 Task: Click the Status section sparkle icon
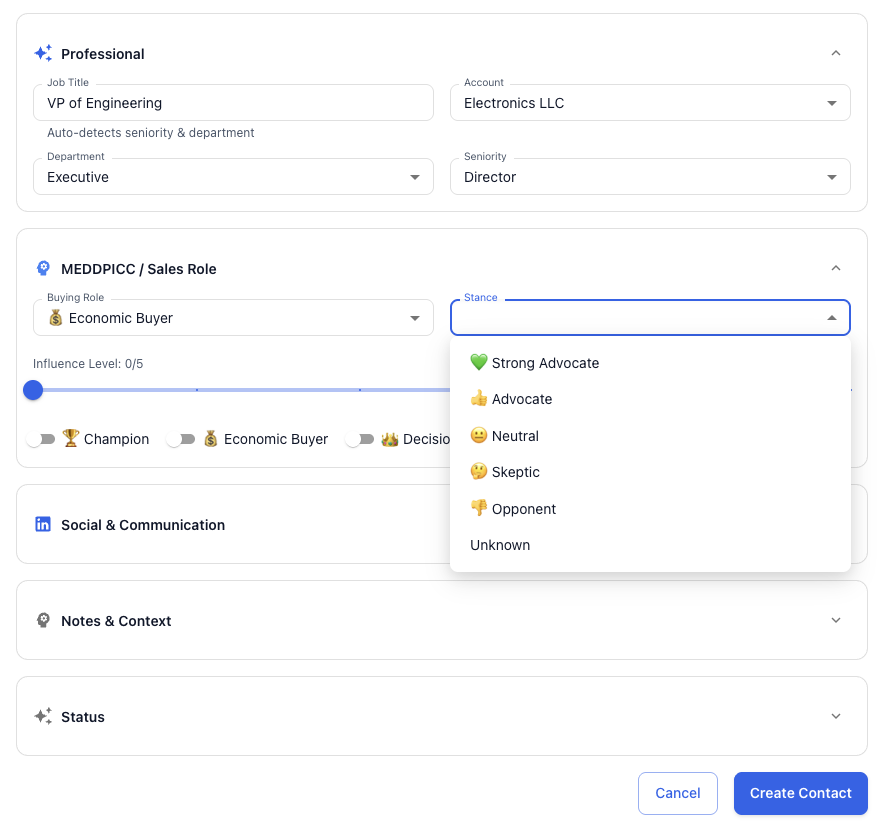pyautogui.click(x=43, y=717)
